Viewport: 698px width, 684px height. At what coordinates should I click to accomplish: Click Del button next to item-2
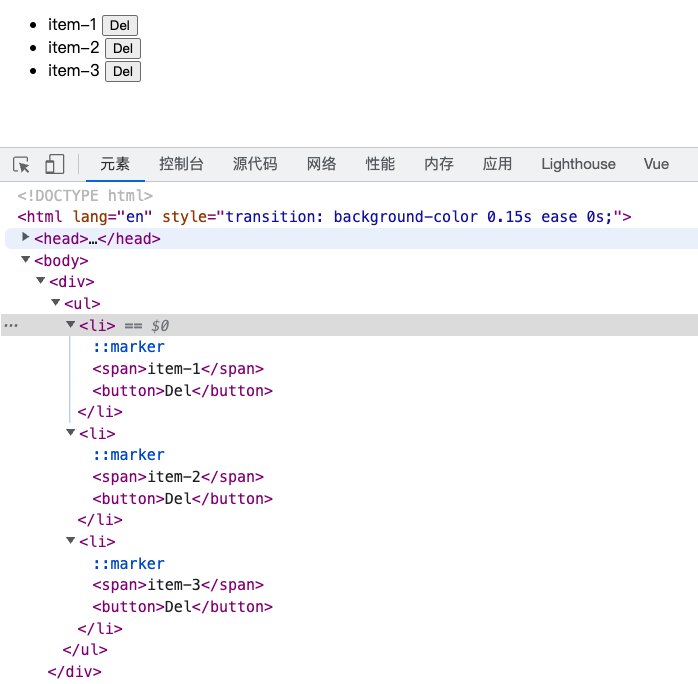(x=123, y=49)
